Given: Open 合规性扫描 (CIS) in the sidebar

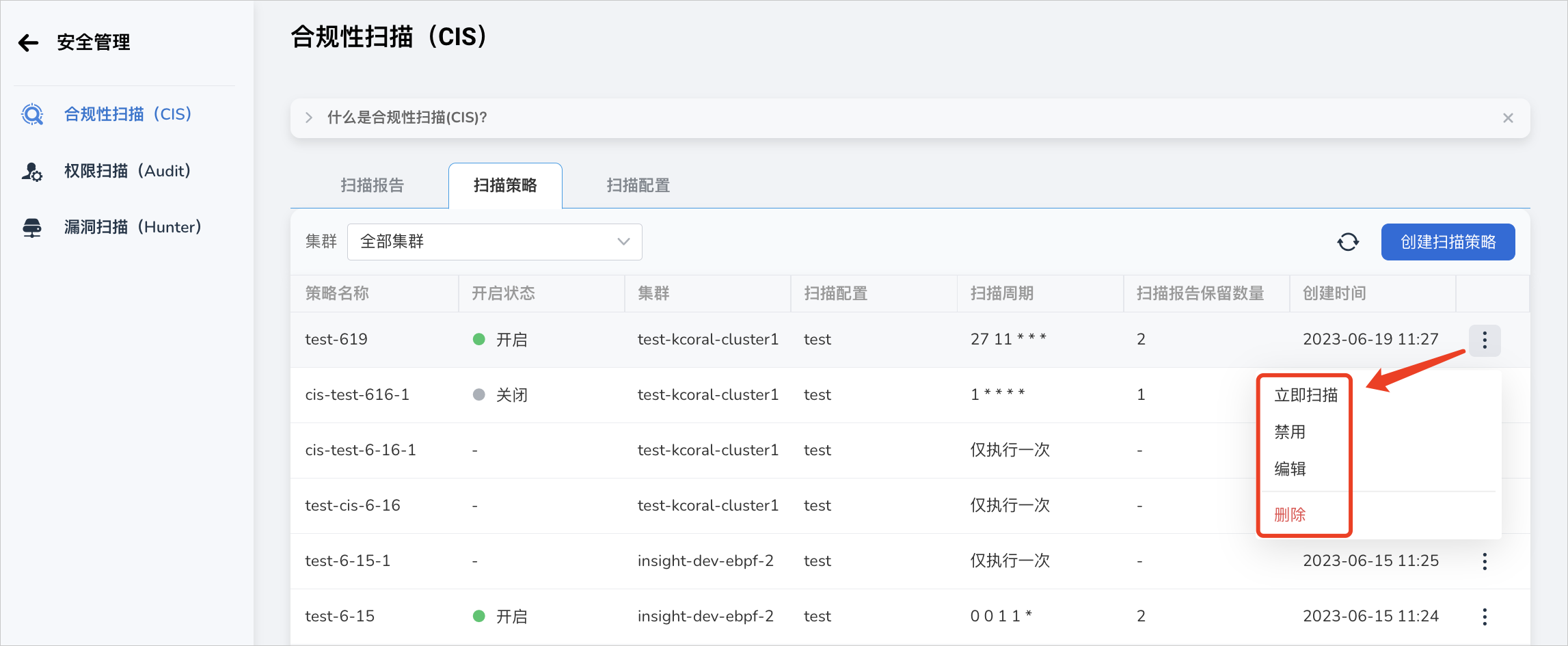Looking at the screenshot, I should point(128,114).
